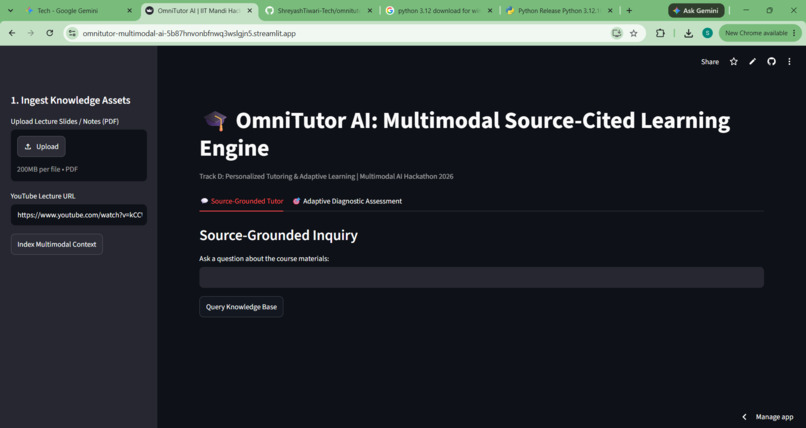Click Streamlit Share button
806x428 pixels.
710,62
